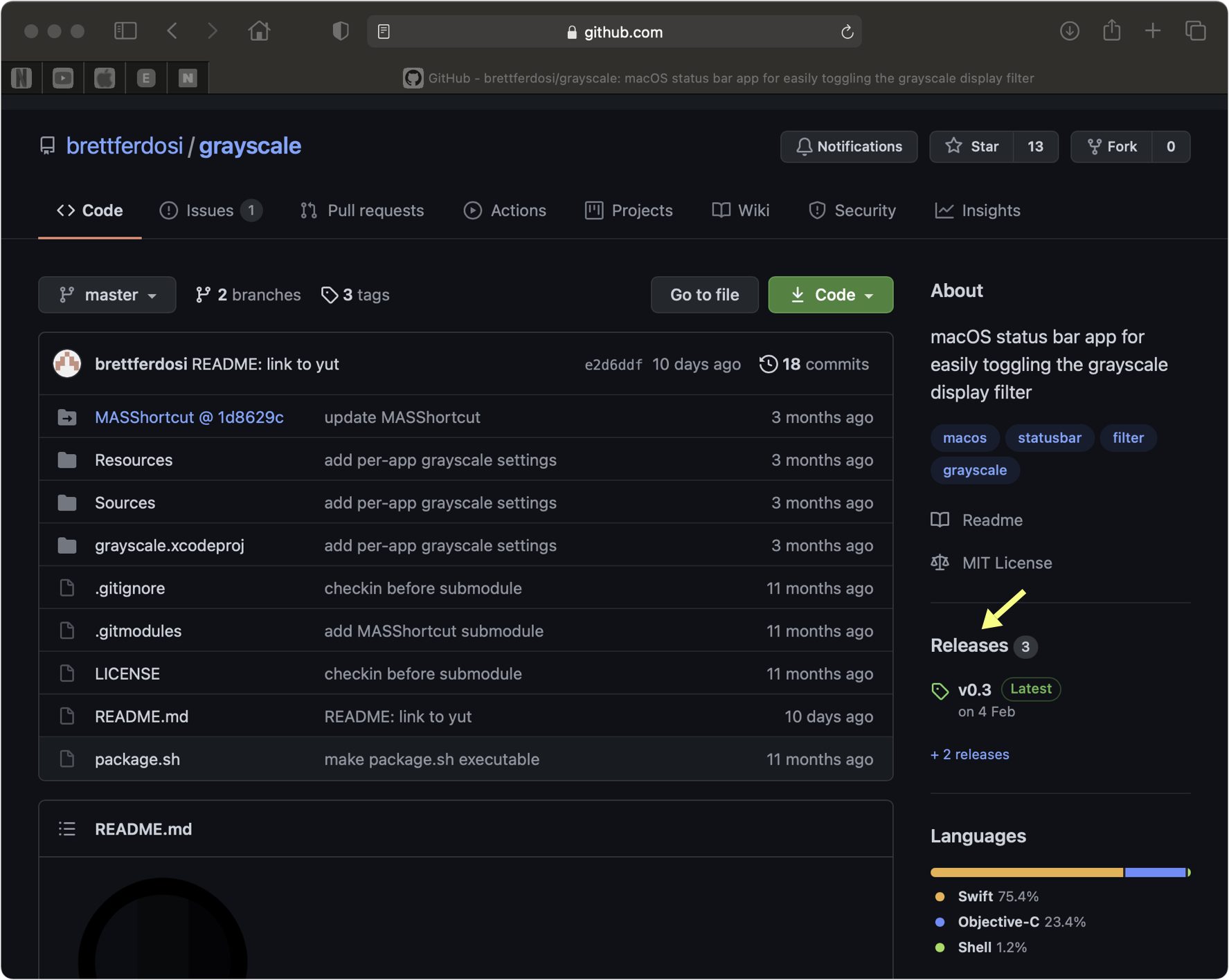Open brettferdosi avatar in commit row

[x=67, y=364]
